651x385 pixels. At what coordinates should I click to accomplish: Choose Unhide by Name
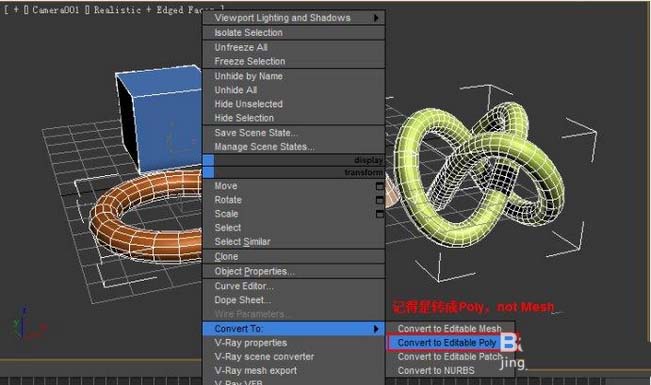click(294, 76)
